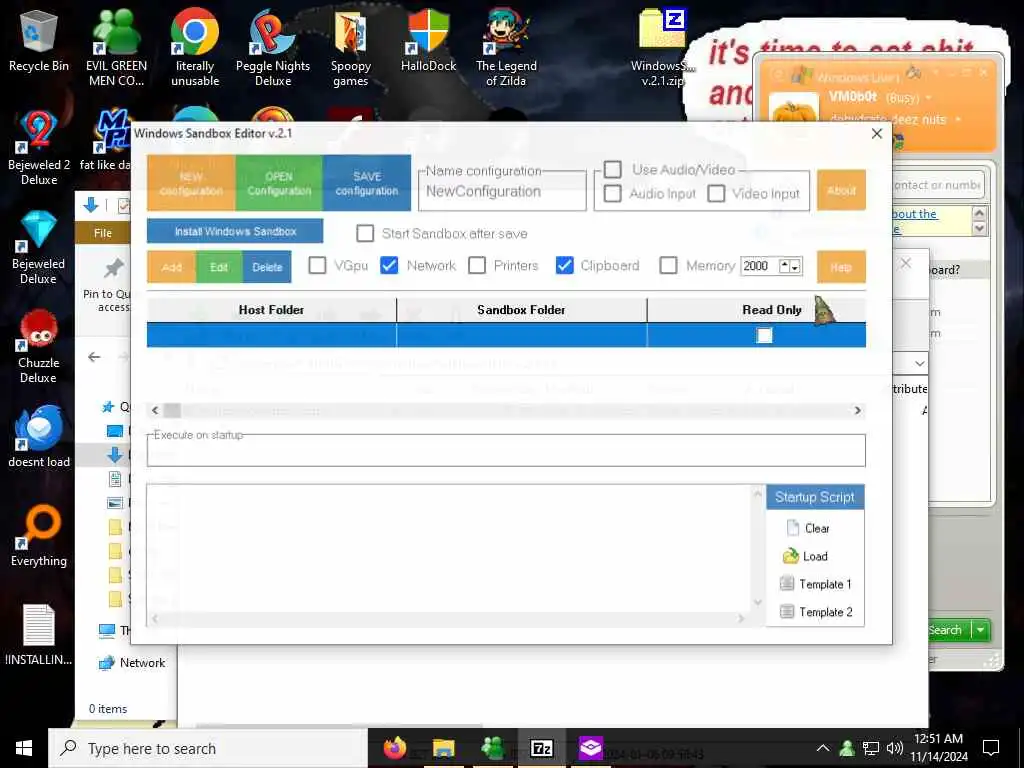The image size is (1024, 768).
Task: Click the green Edit folder button
Action: tap(219, 267)
